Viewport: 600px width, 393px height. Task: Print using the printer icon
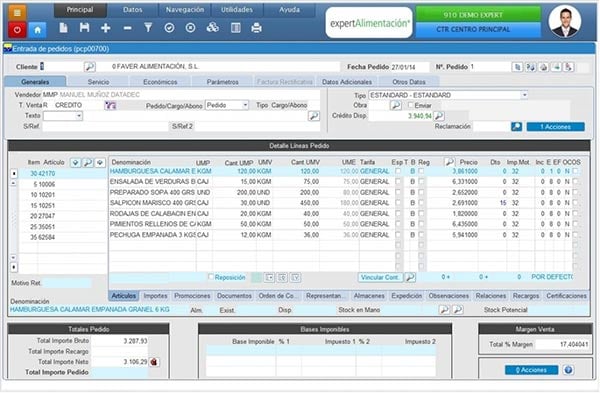coord(256,28)
